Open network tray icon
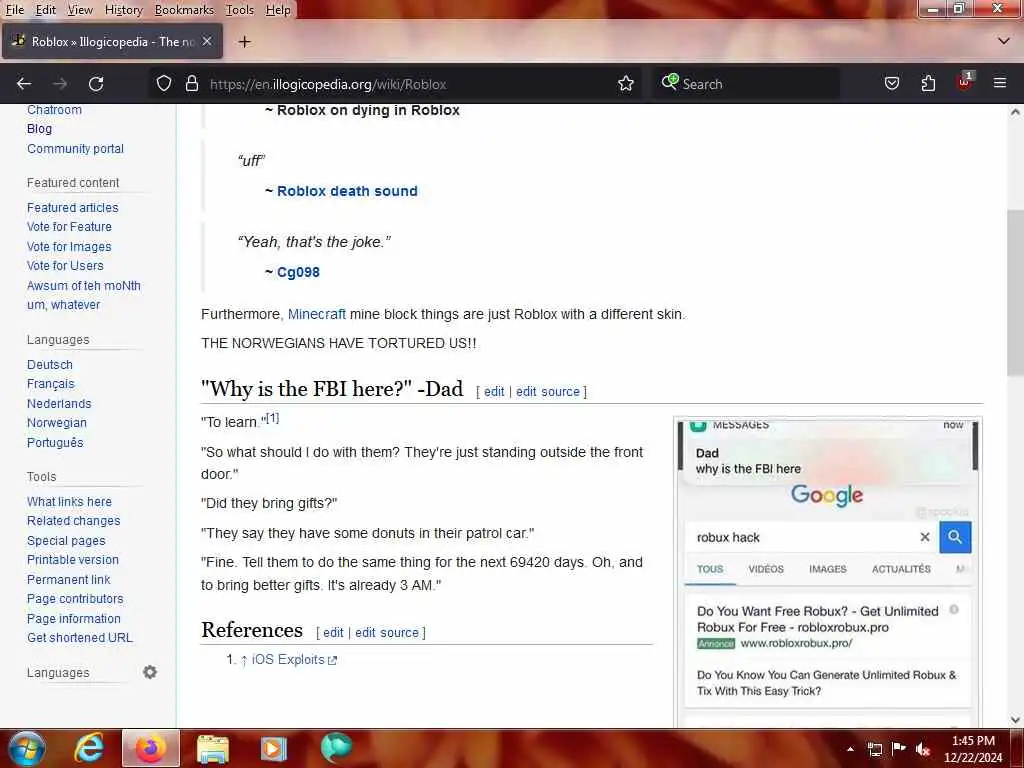The height and width of the screenshot is (768, 1024). click(874, 749)
